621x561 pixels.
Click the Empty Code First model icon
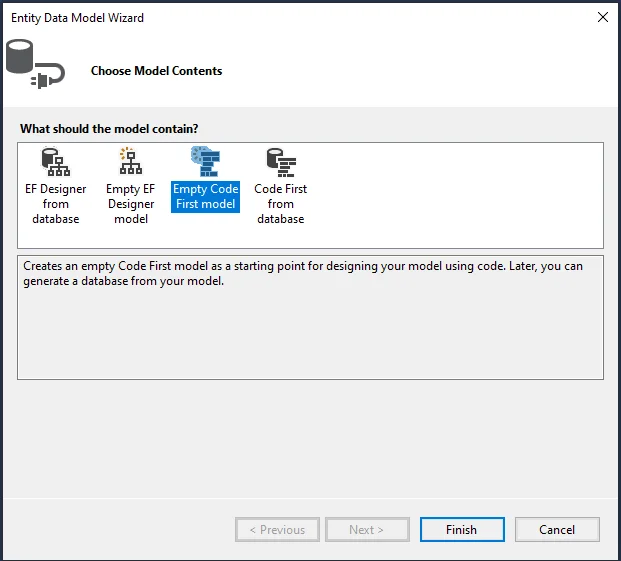click(205, 161)
